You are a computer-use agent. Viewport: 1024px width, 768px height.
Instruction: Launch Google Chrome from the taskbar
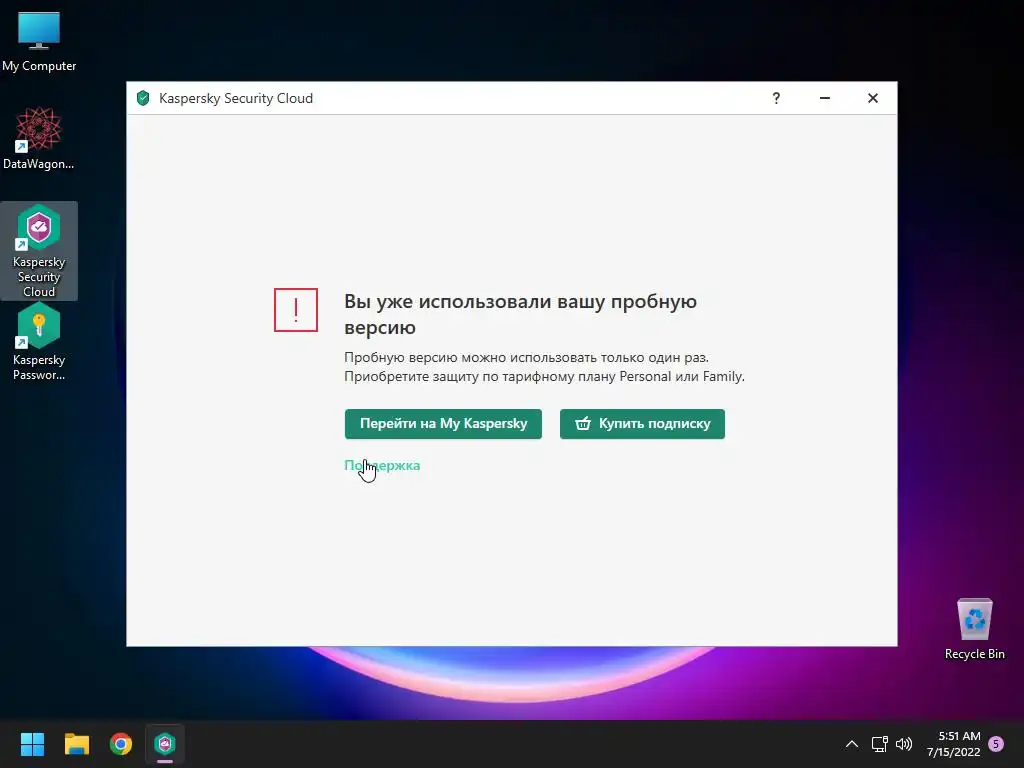pyautogui.click(x=121, y=744)
